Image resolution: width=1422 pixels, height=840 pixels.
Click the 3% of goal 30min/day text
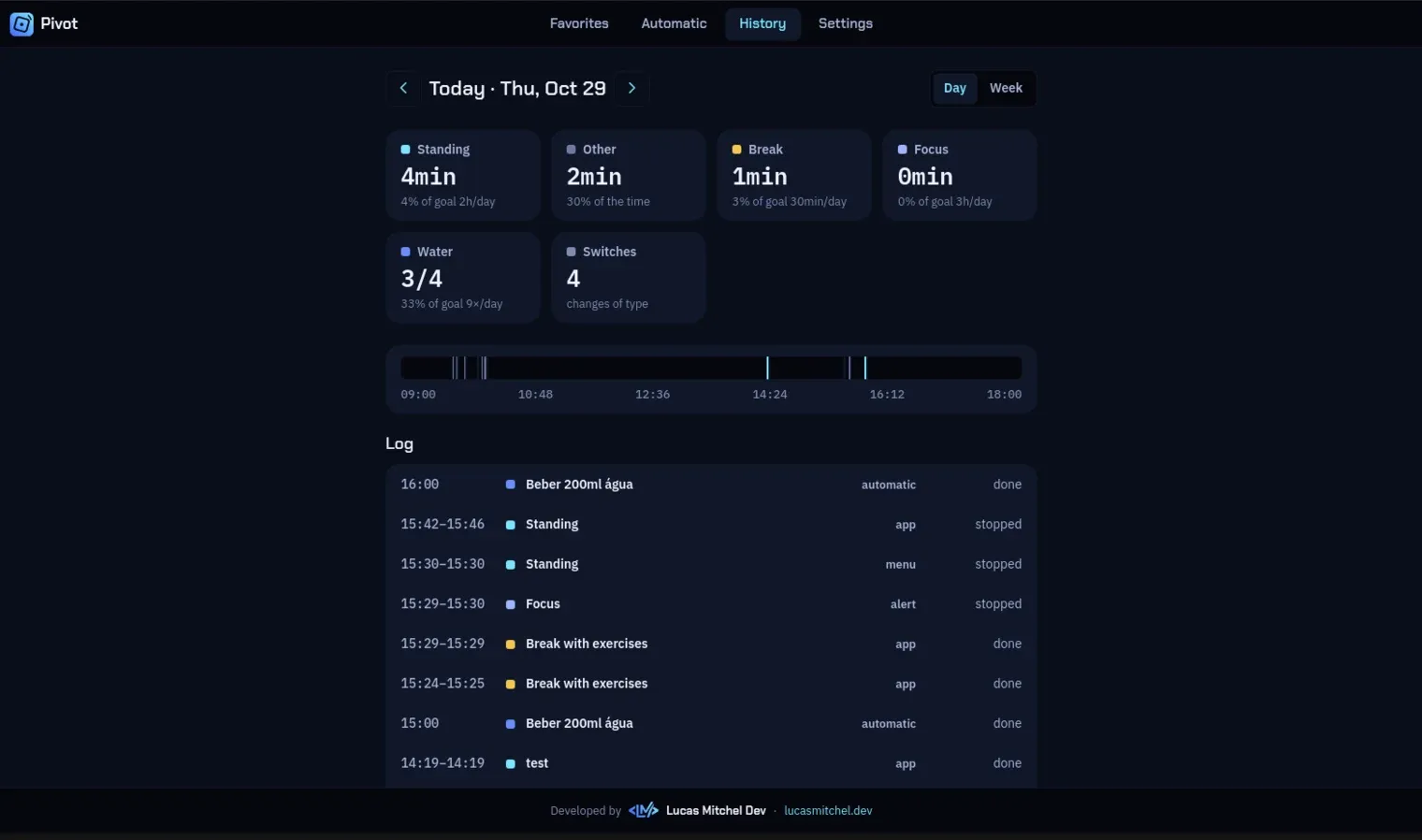[x=790, y=202]
